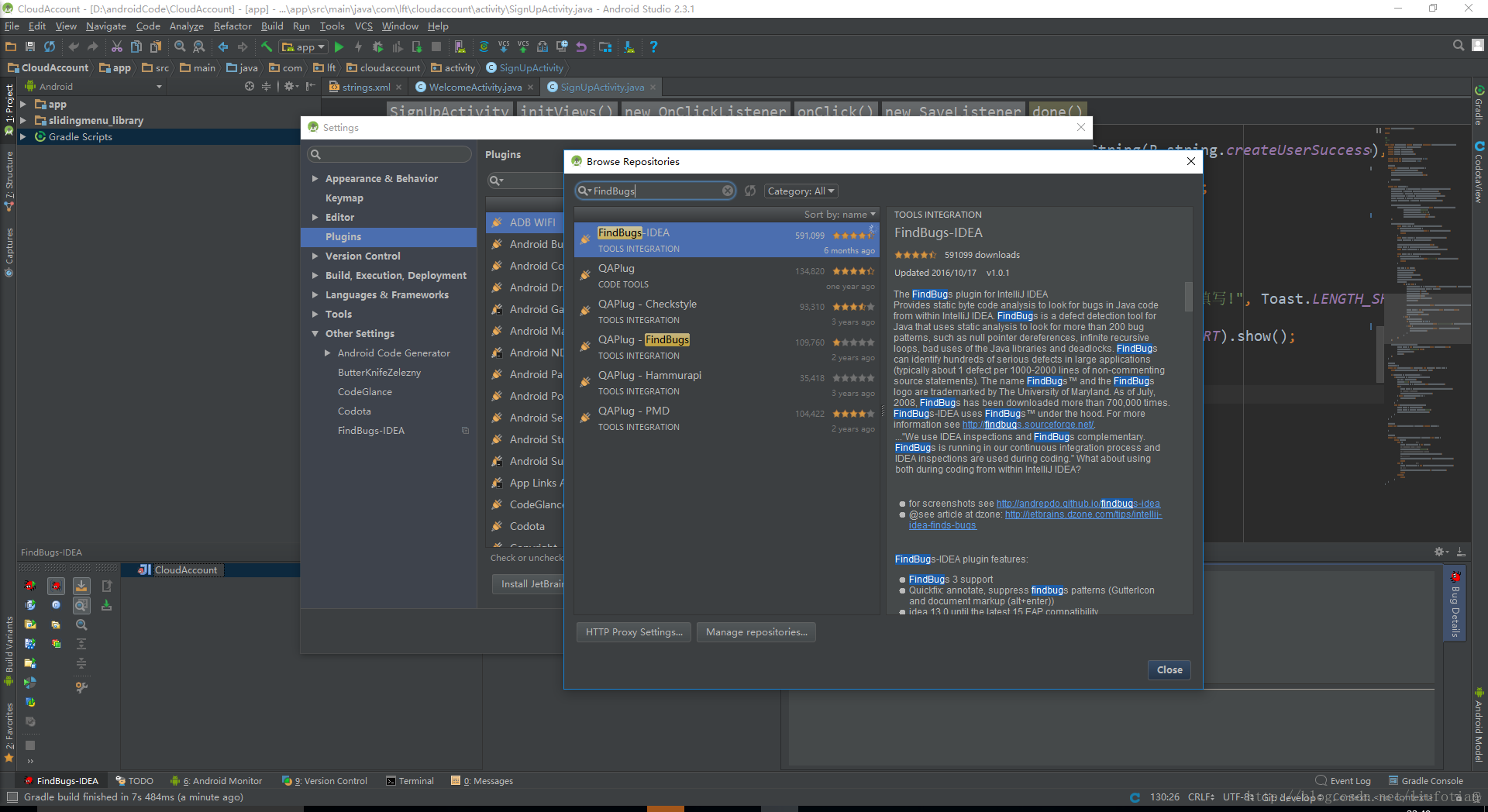Expand the Android Code Generator node
Image resolution: width=1488 pixels, height=812 pixels.
[328, 353]
